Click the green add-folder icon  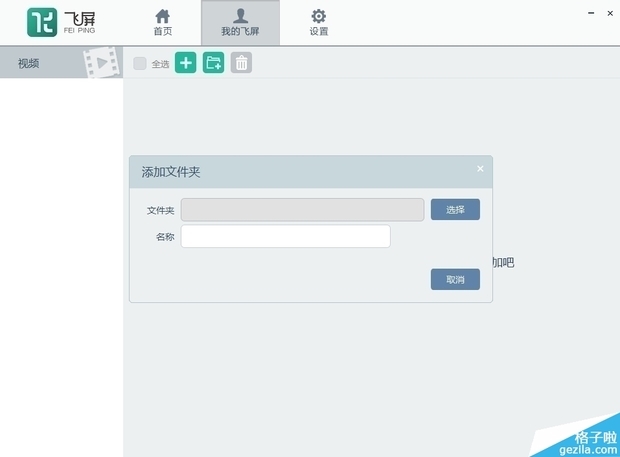coord(213,63)
